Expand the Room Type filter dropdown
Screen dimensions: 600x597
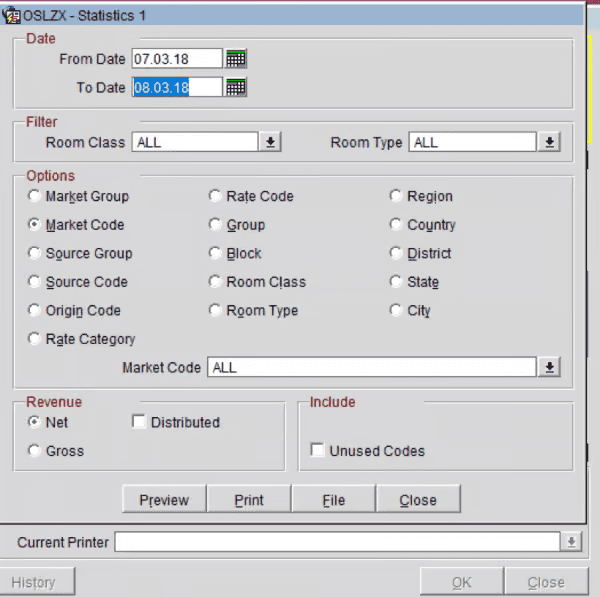point(549,143)
